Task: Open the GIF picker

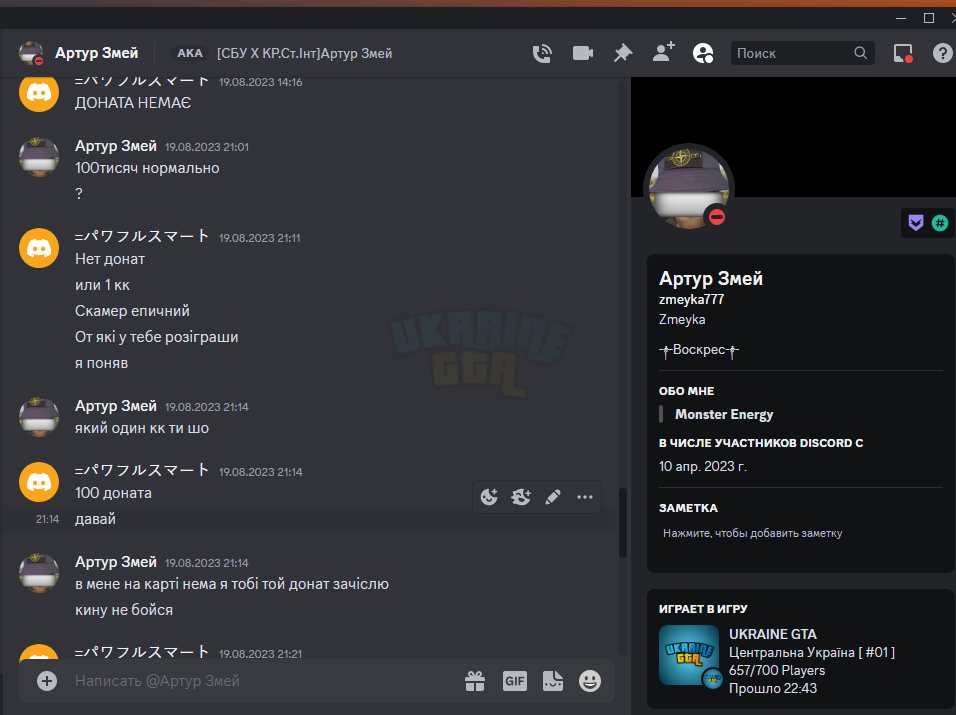Action: [x=515, y=681]
